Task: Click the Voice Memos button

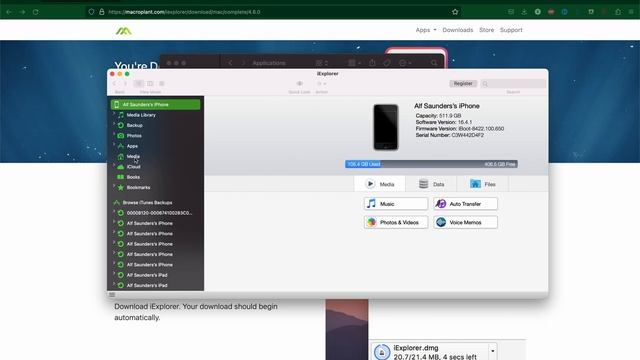Action: coord(465,222)
